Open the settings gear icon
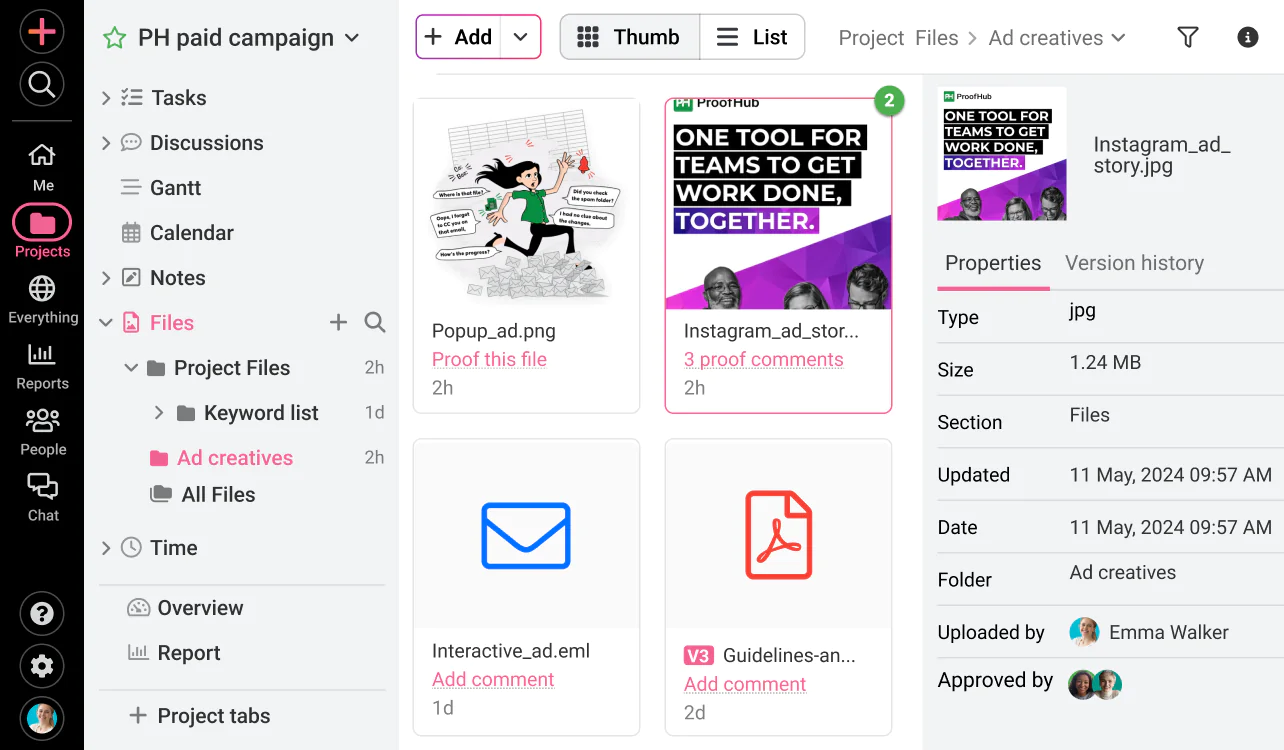This screenshot has height=750, width=1284. [x=42, y=666]
